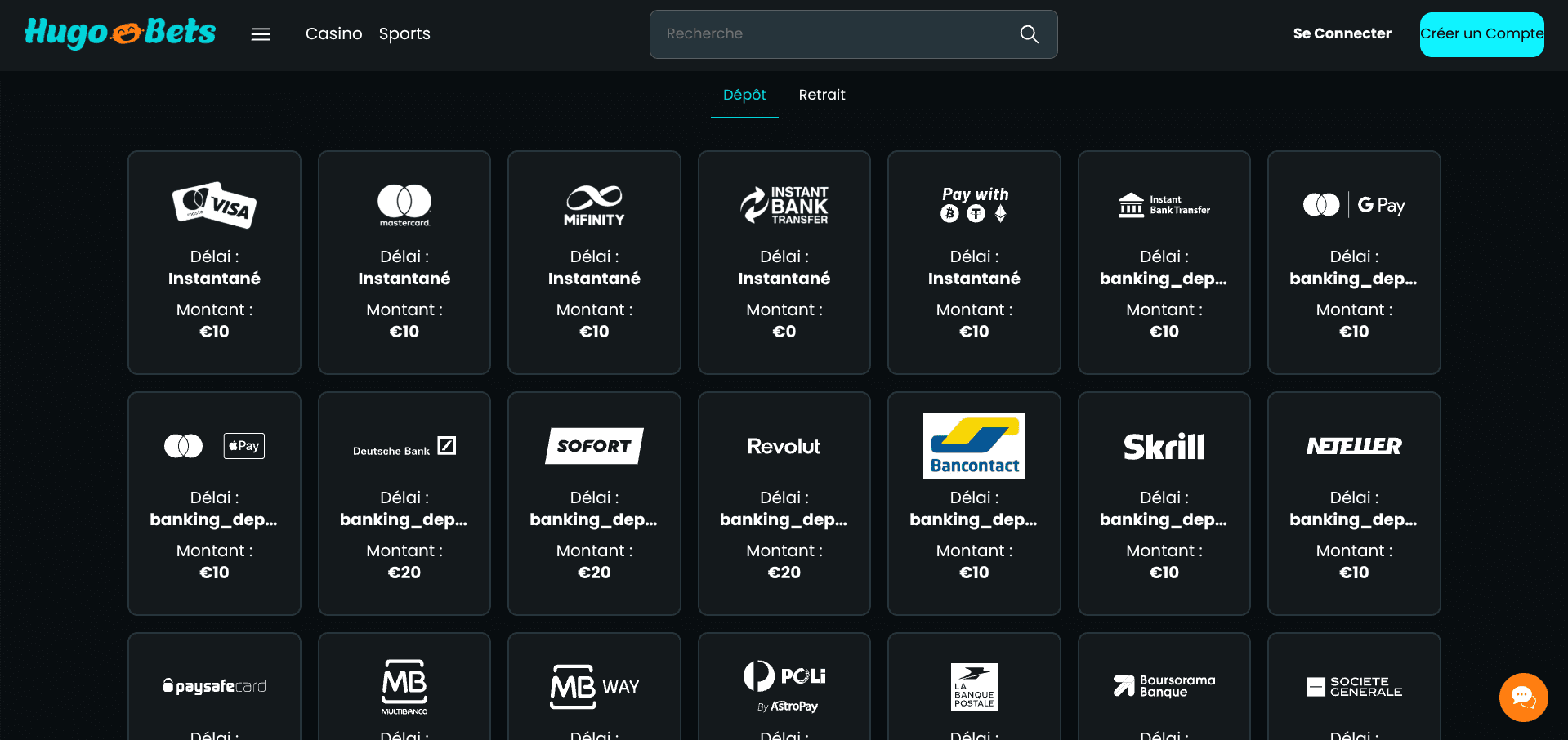Image resolution: width=1568 pixels, height=740 pixels.
Task: Select the Visa card payment logo
Action: (x=214, y=204)
